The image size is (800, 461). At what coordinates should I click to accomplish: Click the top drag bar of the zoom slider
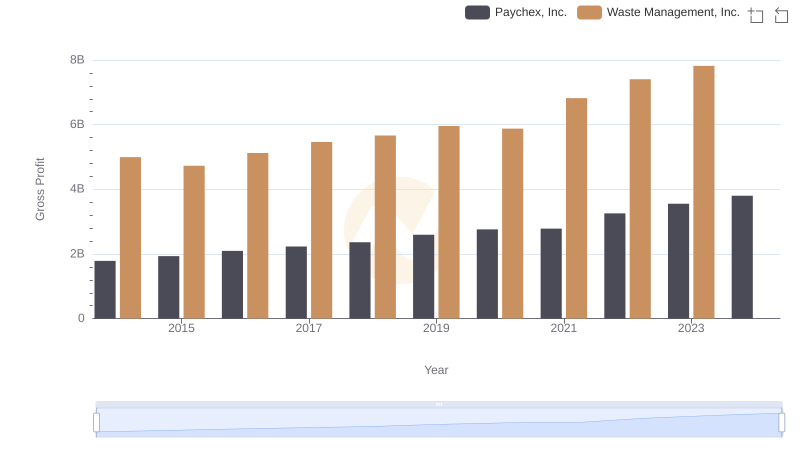[x=439, y=404]
